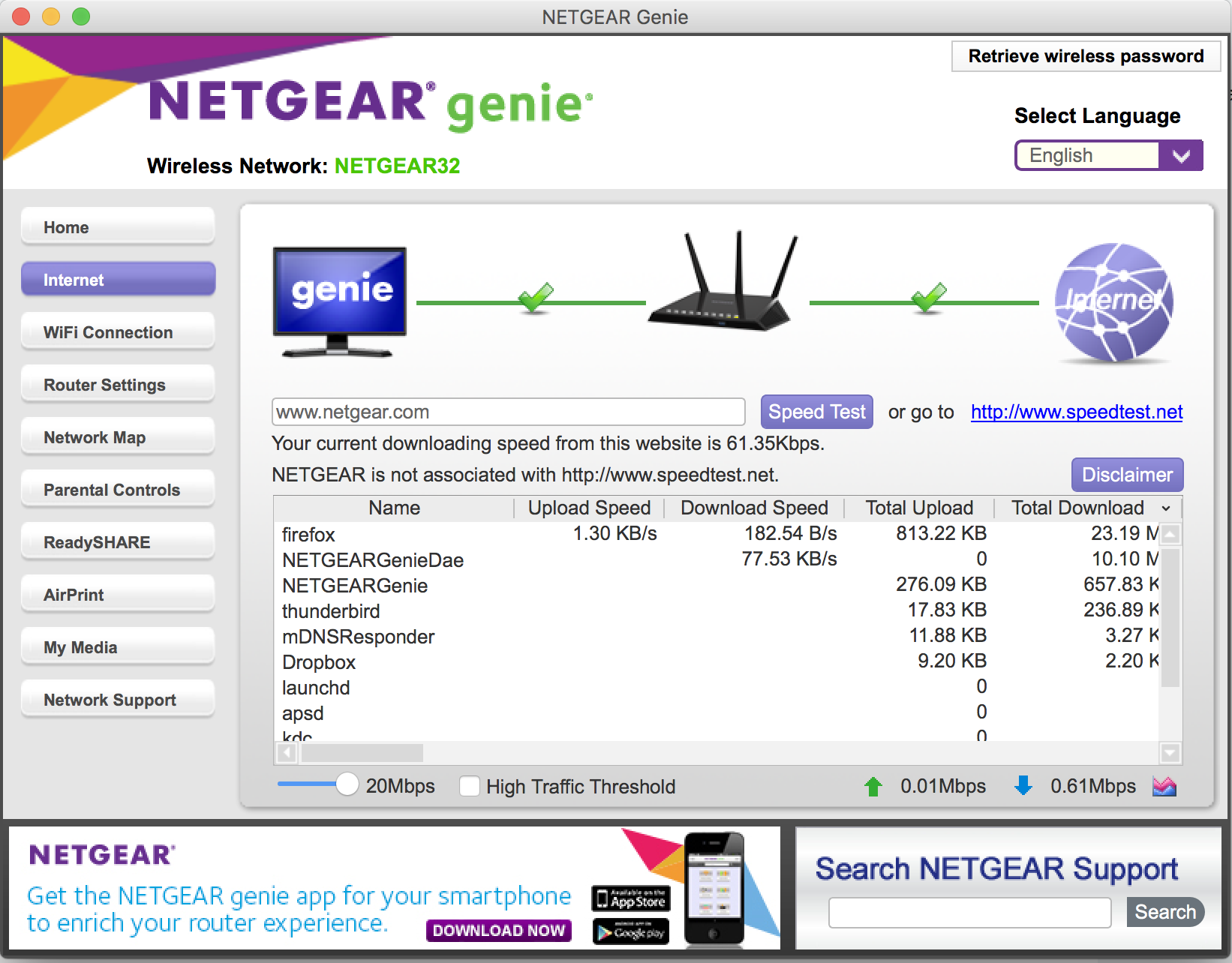Enable High Traffic Threshold

470,786
